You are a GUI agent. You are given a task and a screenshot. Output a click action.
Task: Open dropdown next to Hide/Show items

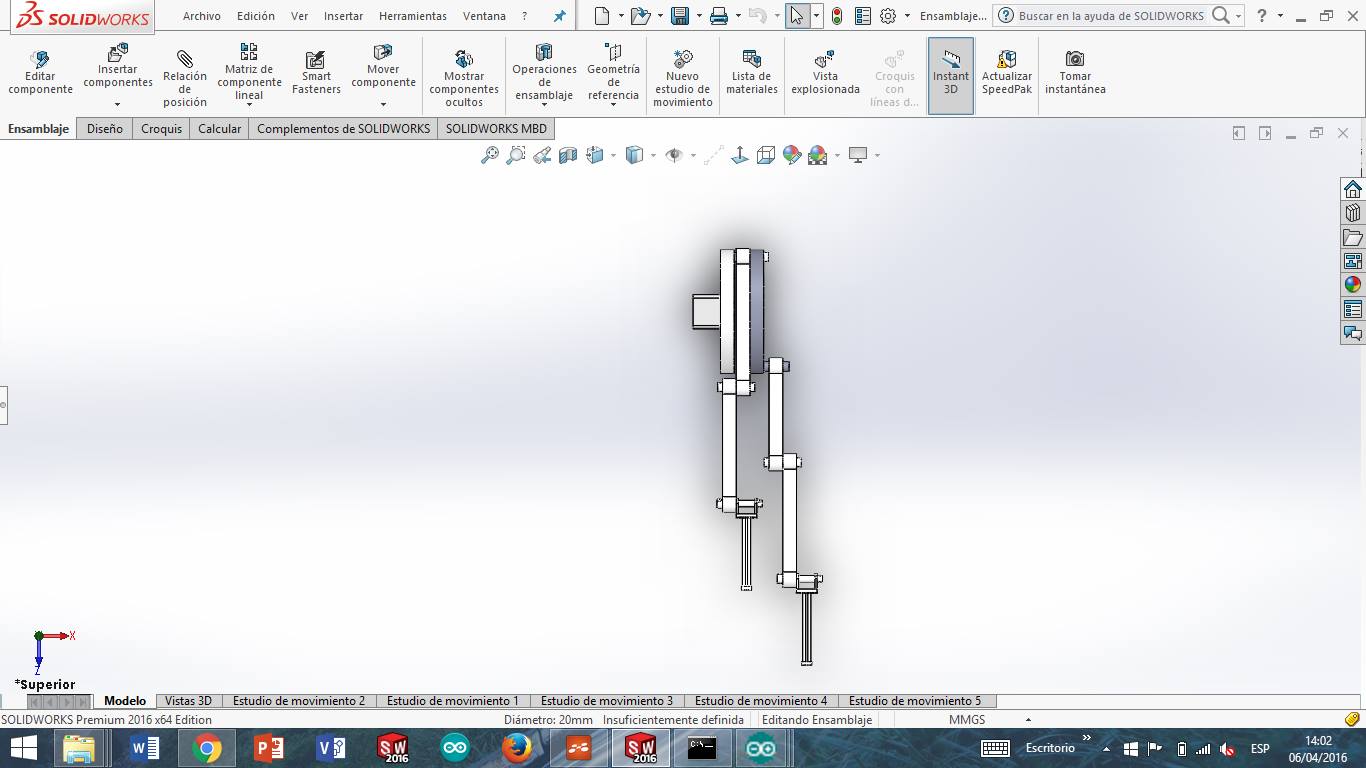692,156
